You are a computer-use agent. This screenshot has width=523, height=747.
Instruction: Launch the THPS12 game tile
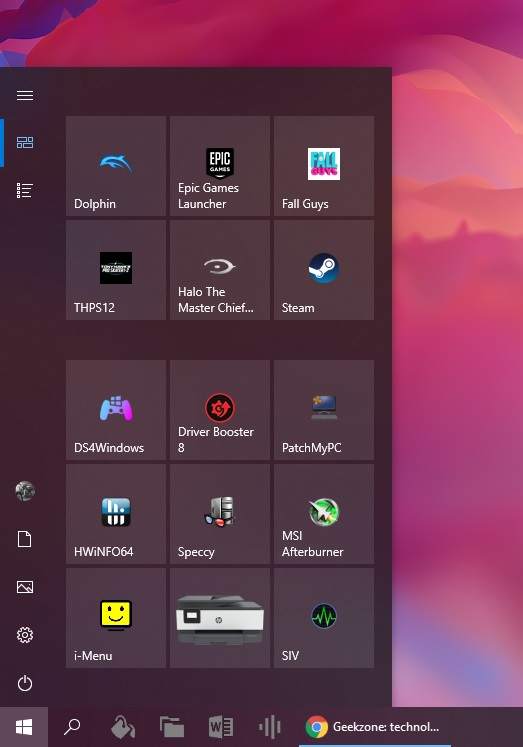[116, 270]
